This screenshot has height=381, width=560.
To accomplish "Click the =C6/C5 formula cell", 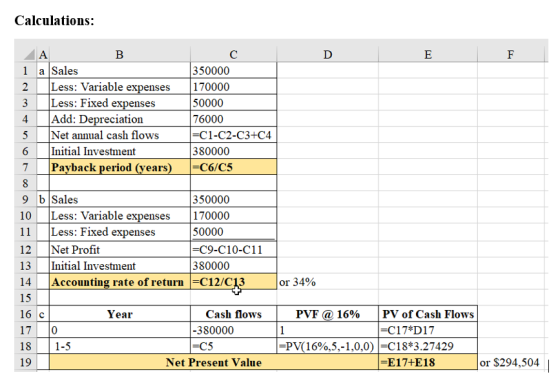I will coord(234,167).
